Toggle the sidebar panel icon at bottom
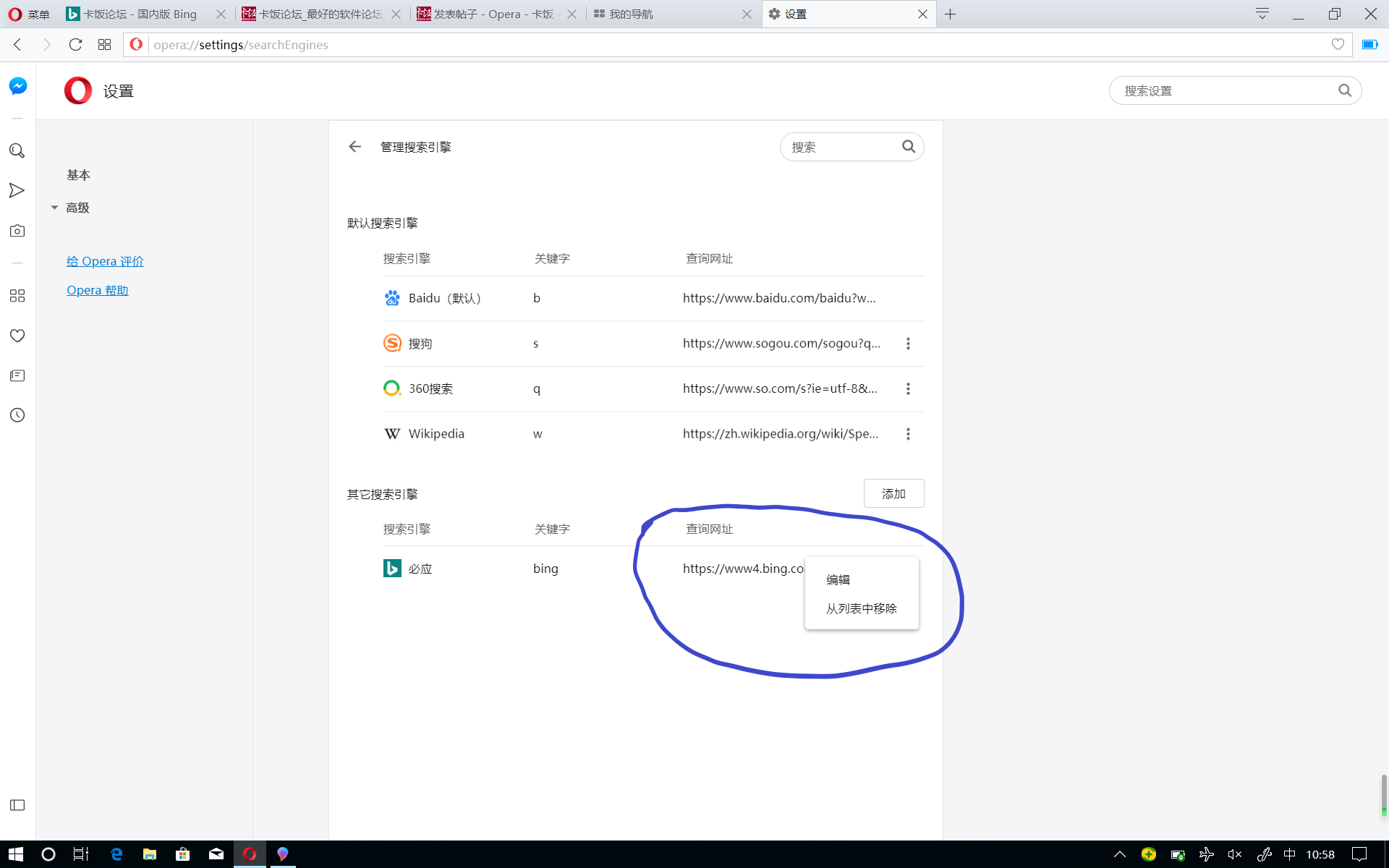The width and height of the screenshot is (1389, 868). [x=17, y=805]
